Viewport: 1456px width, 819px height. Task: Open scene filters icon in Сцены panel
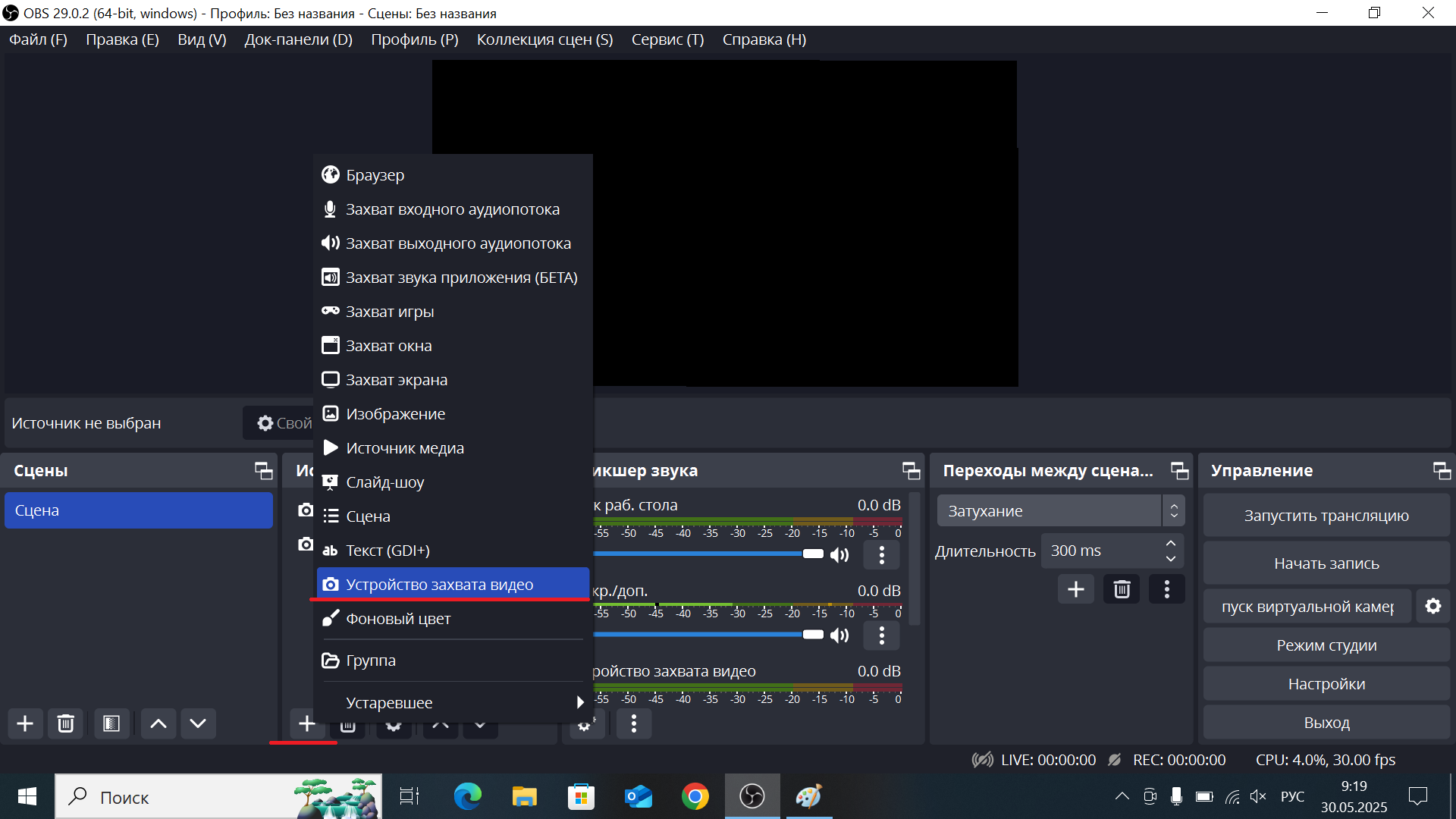[x=111, y=723]
